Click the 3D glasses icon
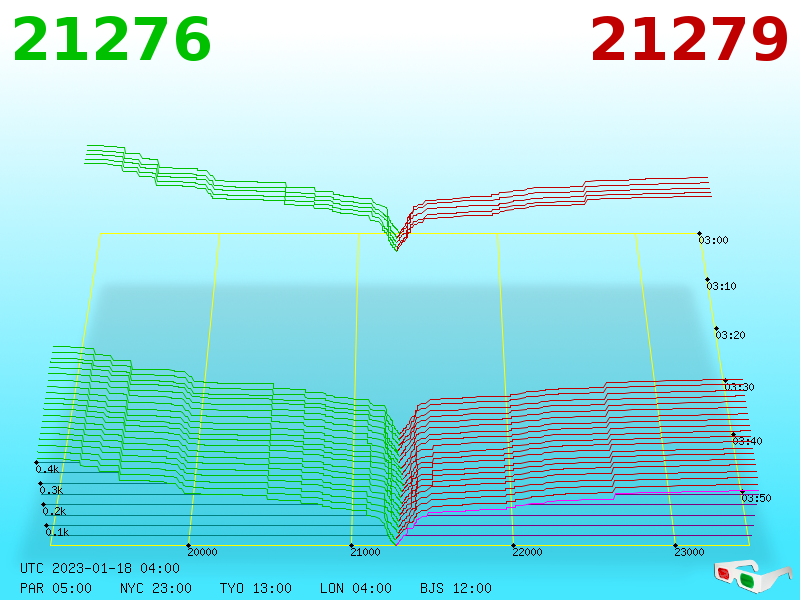 [753, 577]
